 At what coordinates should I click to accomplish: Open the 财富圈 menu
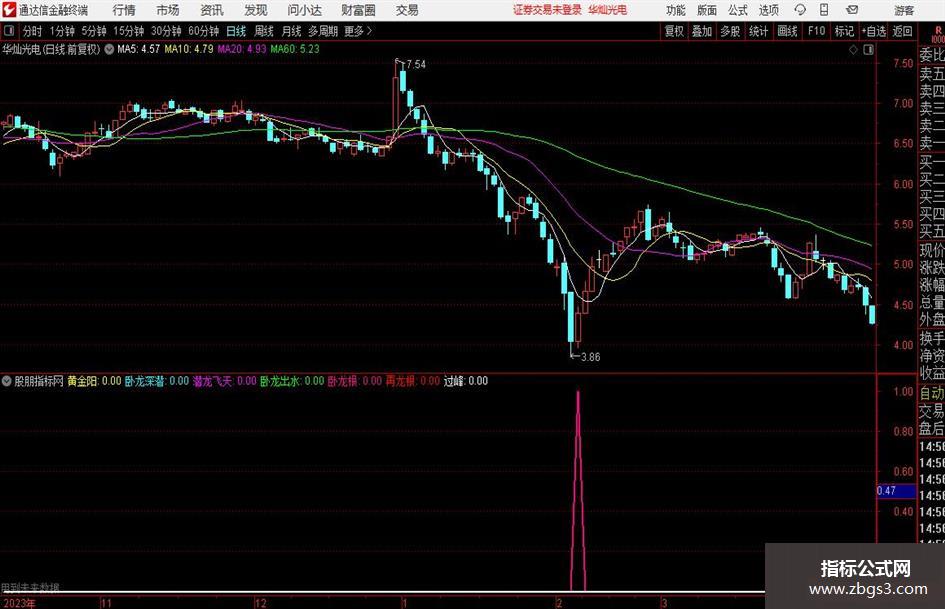(358, 10)
